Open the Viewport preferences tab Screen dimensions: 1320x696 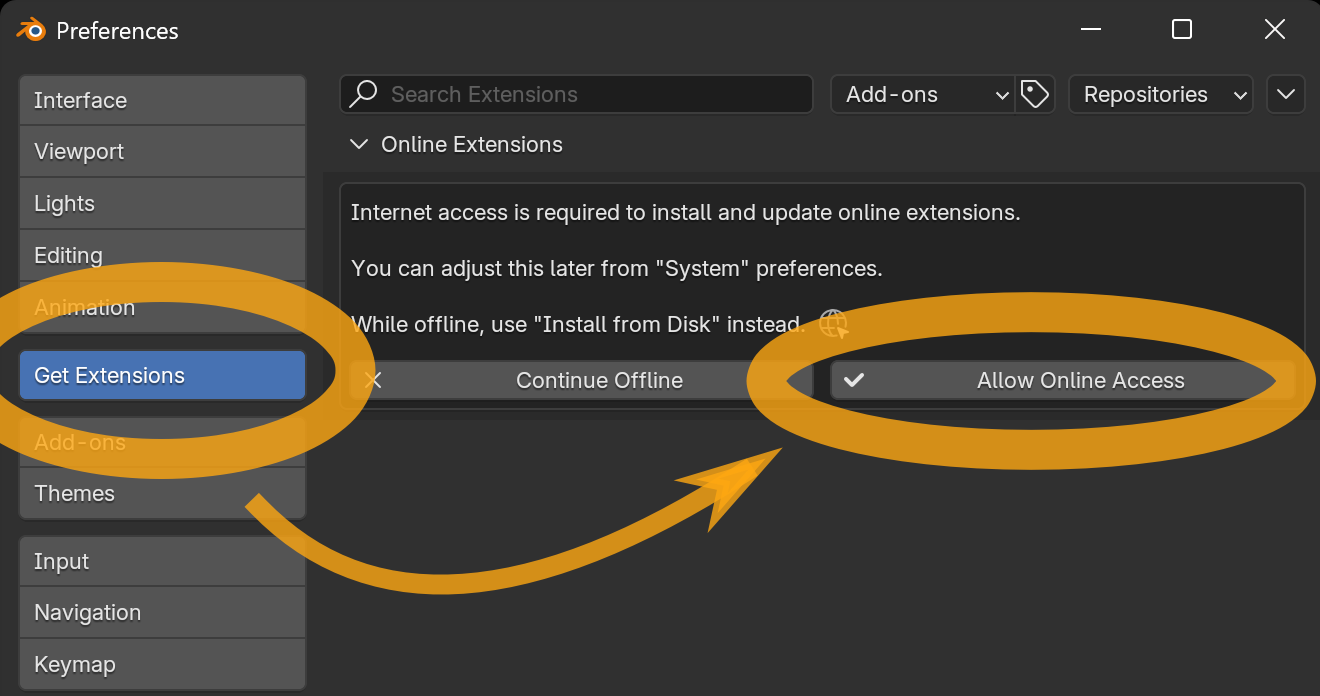click(x=162, y=152)
